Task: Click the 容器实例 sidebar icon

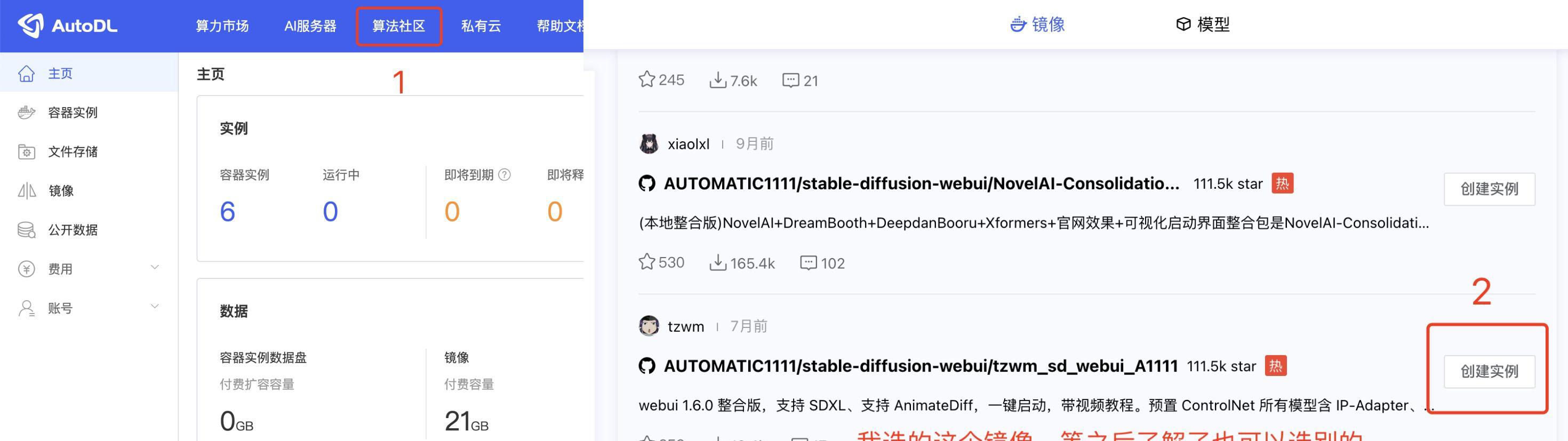Action: click(x=26, y=113)
